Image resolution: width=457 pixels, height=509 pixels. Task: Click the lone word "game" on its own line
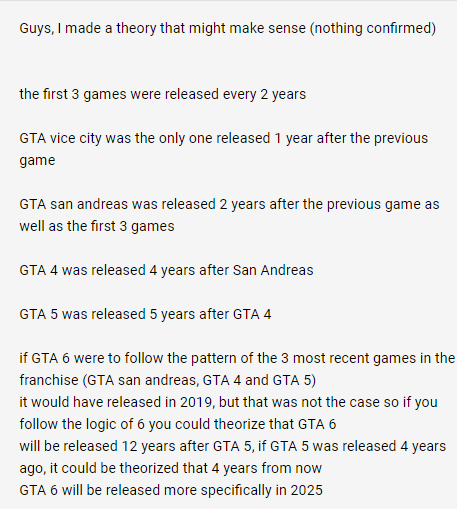tap(37, 161)
